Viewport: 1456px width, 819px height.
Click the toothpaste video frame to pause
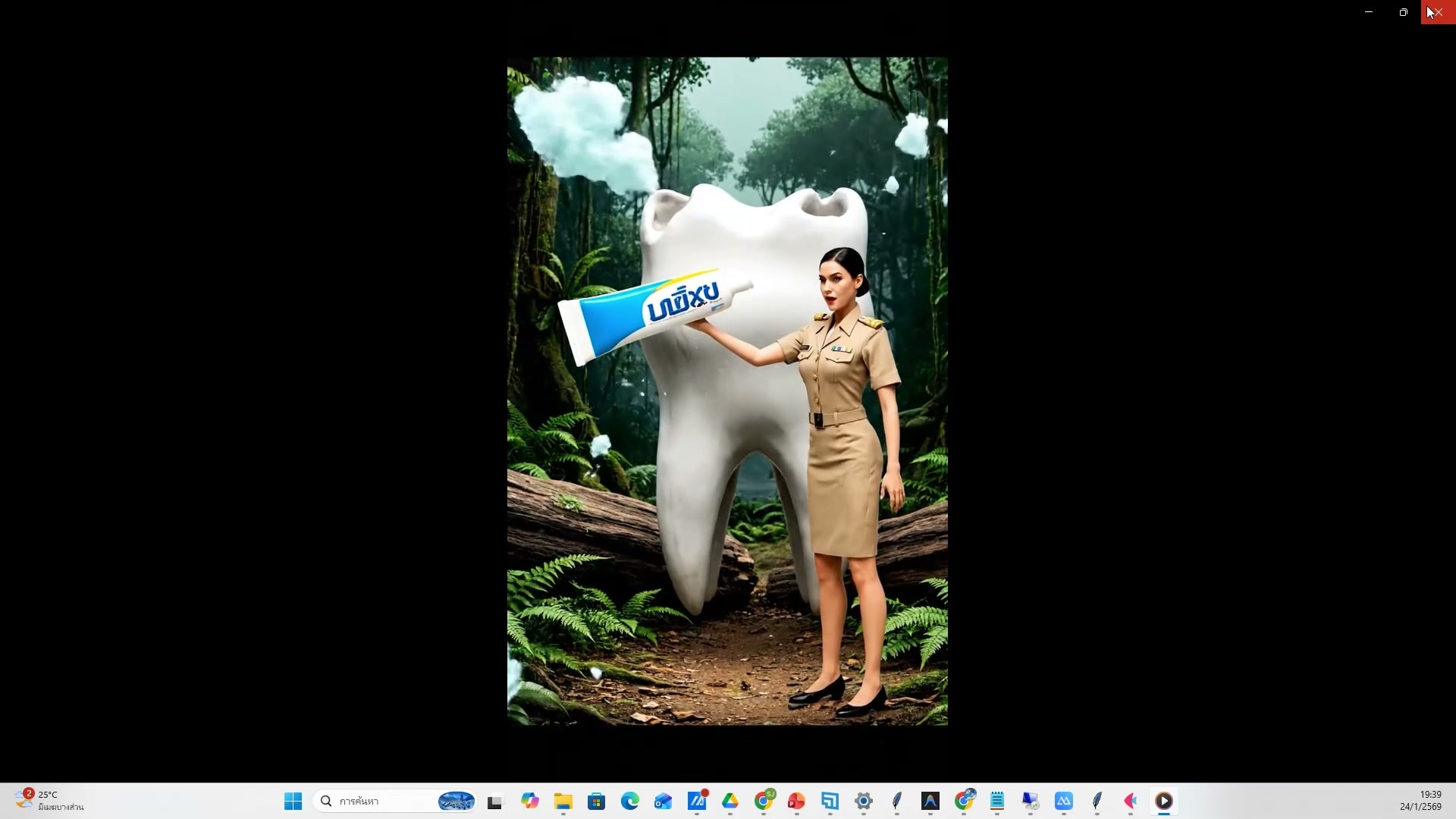[726, 391]
